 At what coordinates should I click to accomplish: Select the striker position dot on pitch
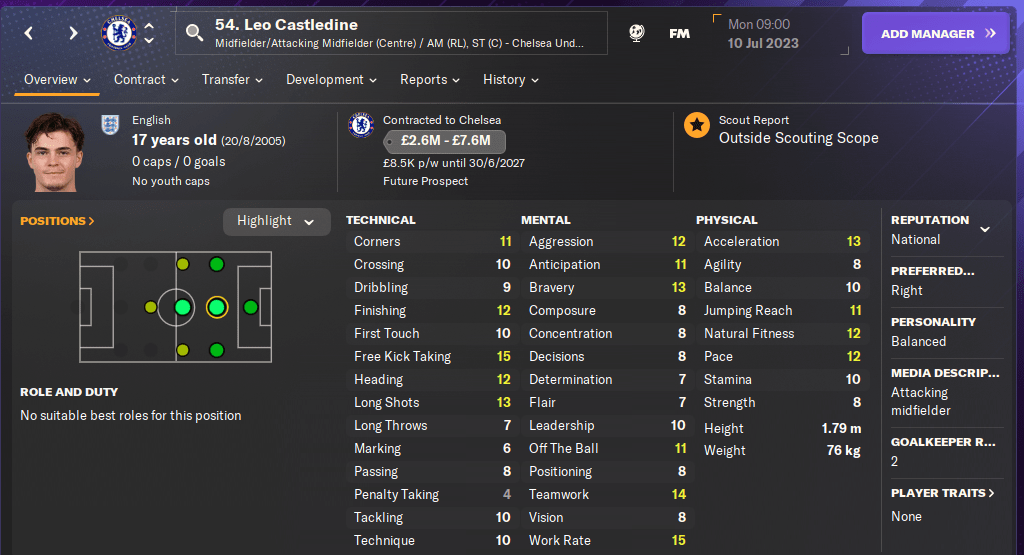pos(250,307)
